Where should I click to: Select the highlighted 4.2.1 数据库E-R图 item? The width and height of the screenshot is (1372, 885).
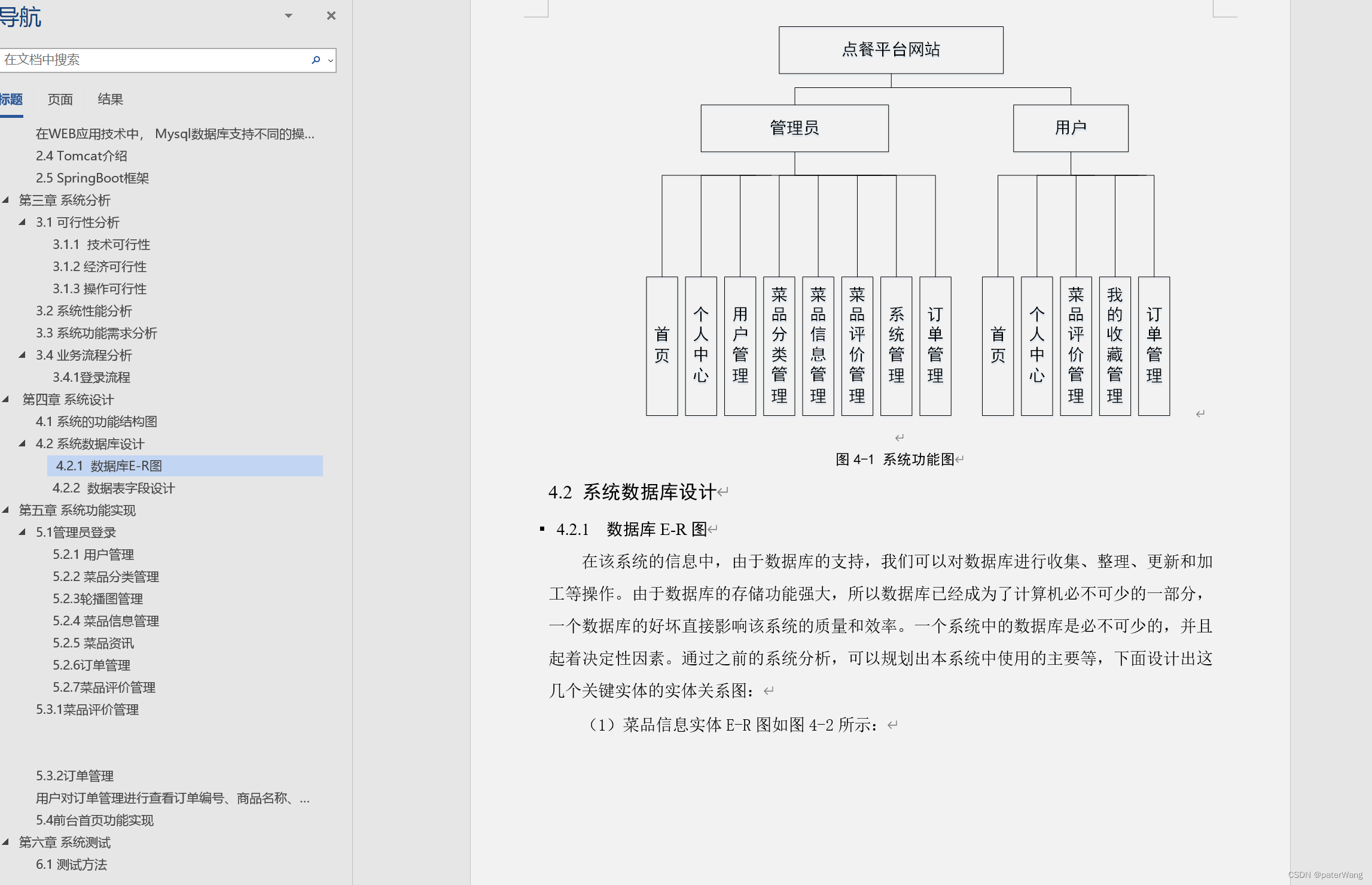[185, 466]
